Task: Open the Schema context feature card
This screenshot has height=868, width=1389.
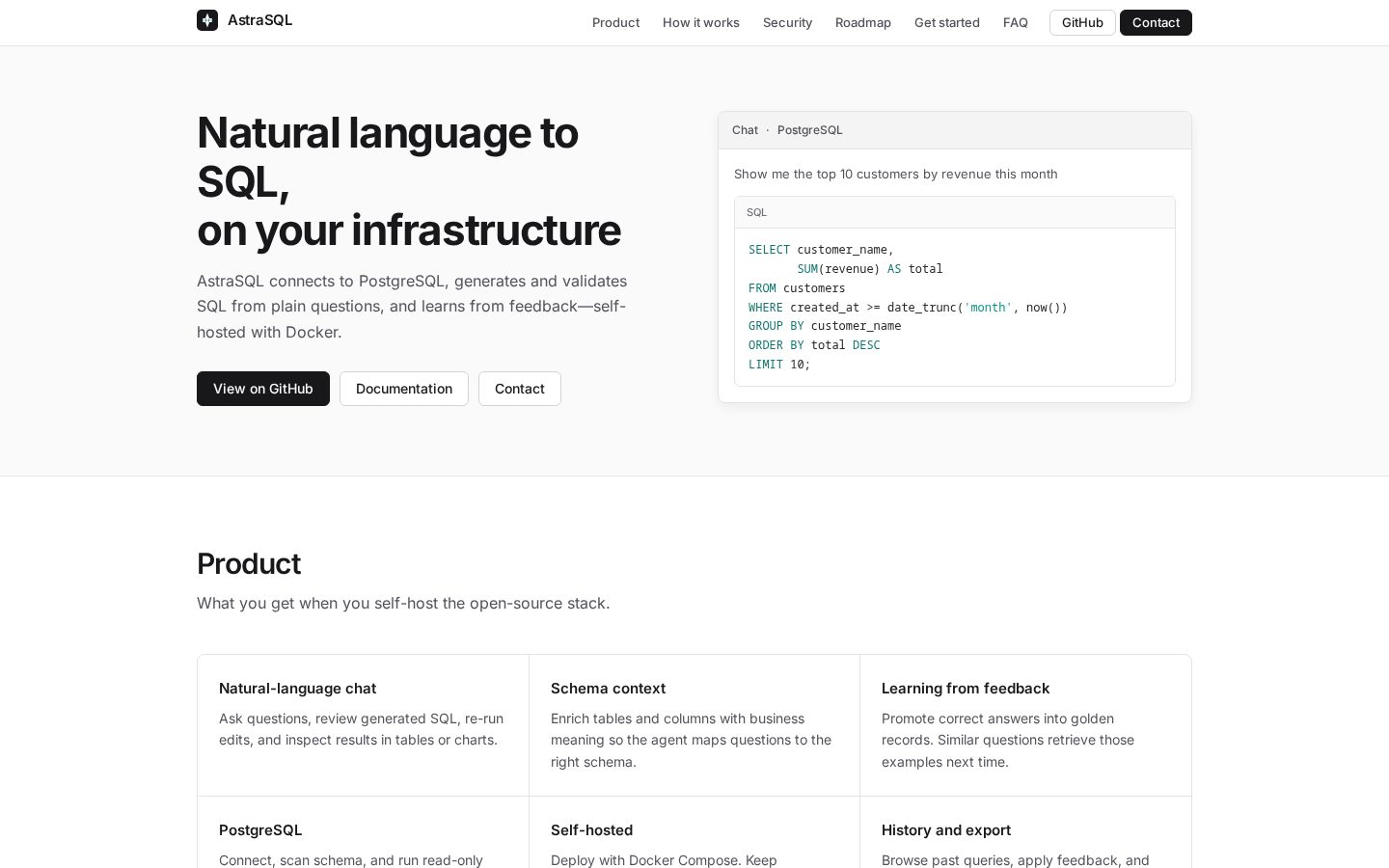Action: click(x=694, y=725)
